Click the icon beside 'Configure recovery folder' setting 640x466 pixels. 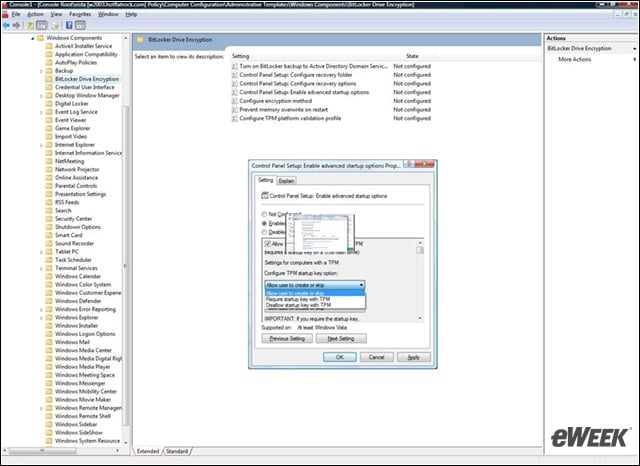[235, 75]
